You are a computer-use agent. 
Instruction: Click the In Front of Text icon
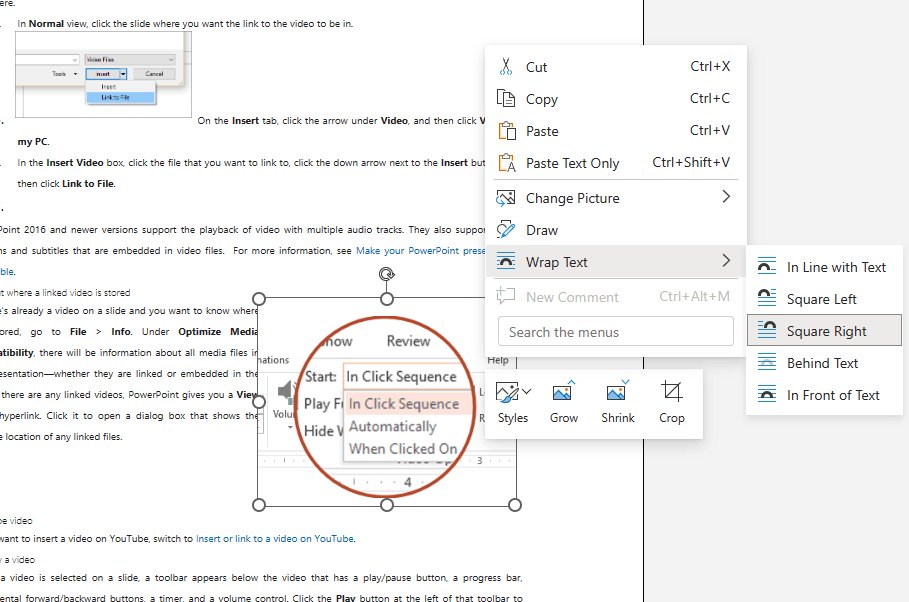(767, 394)
